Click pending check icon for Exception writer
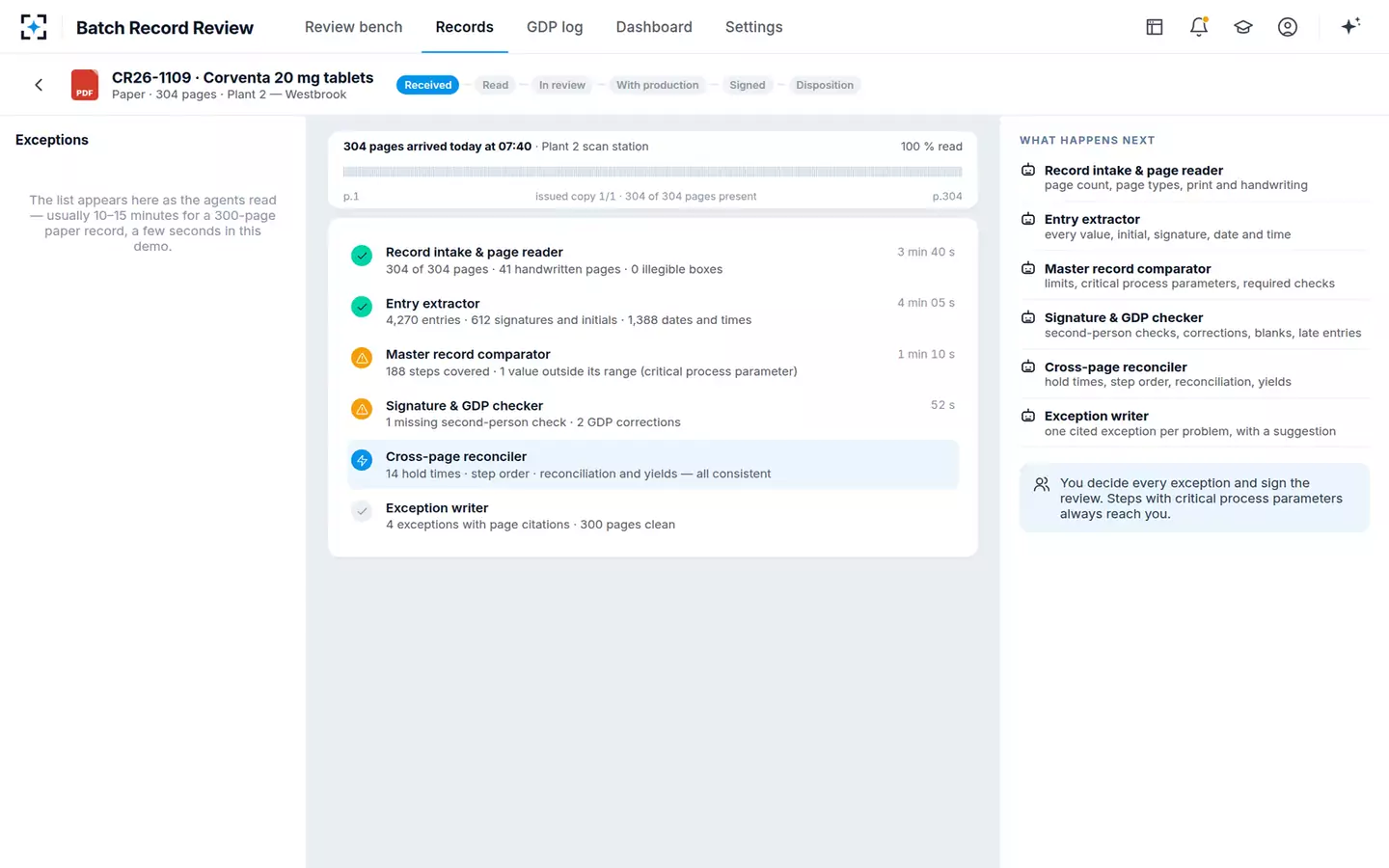 362,511
